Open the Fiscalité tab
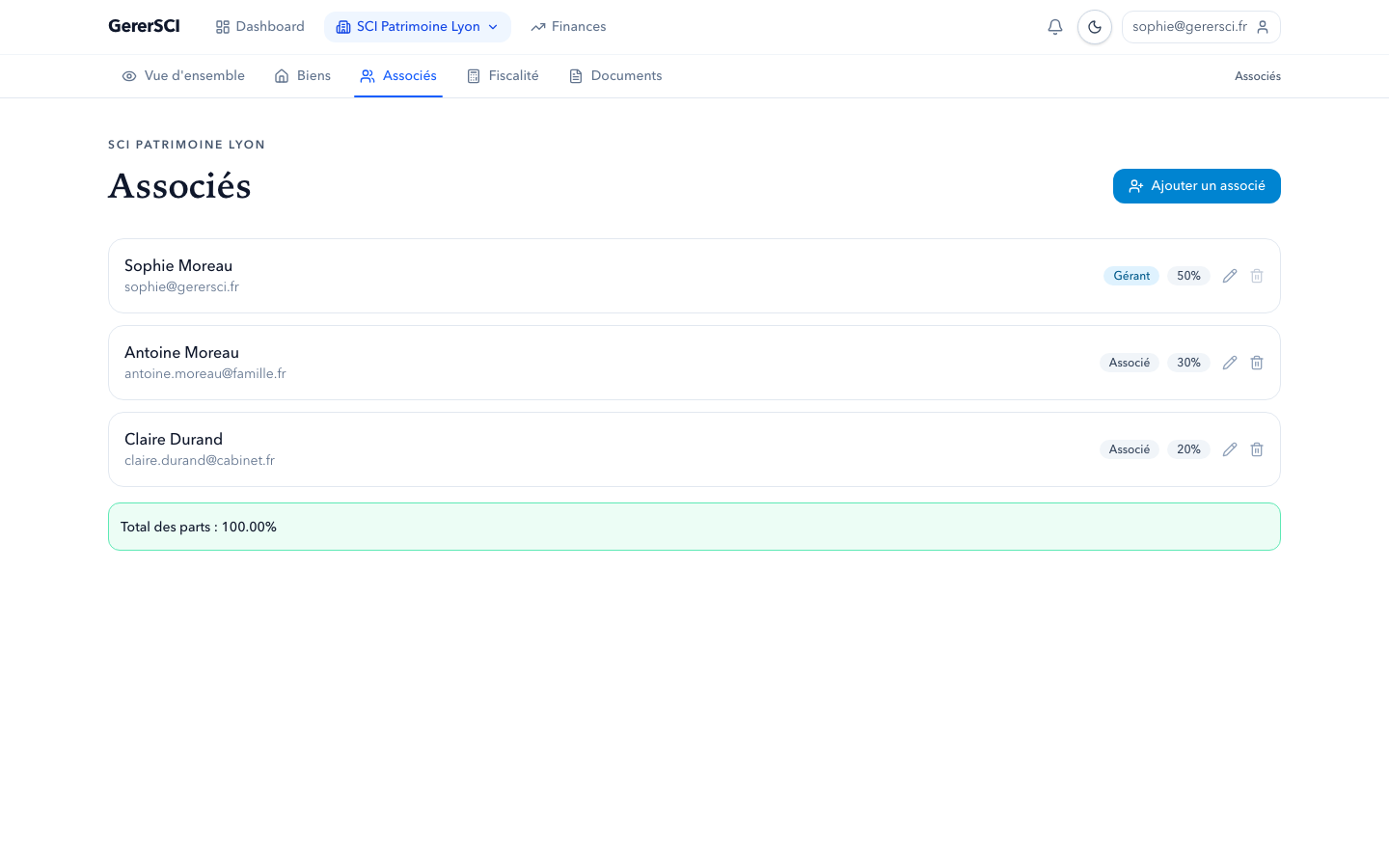This screenshot has height=868, width=1389. click(503, 76)
